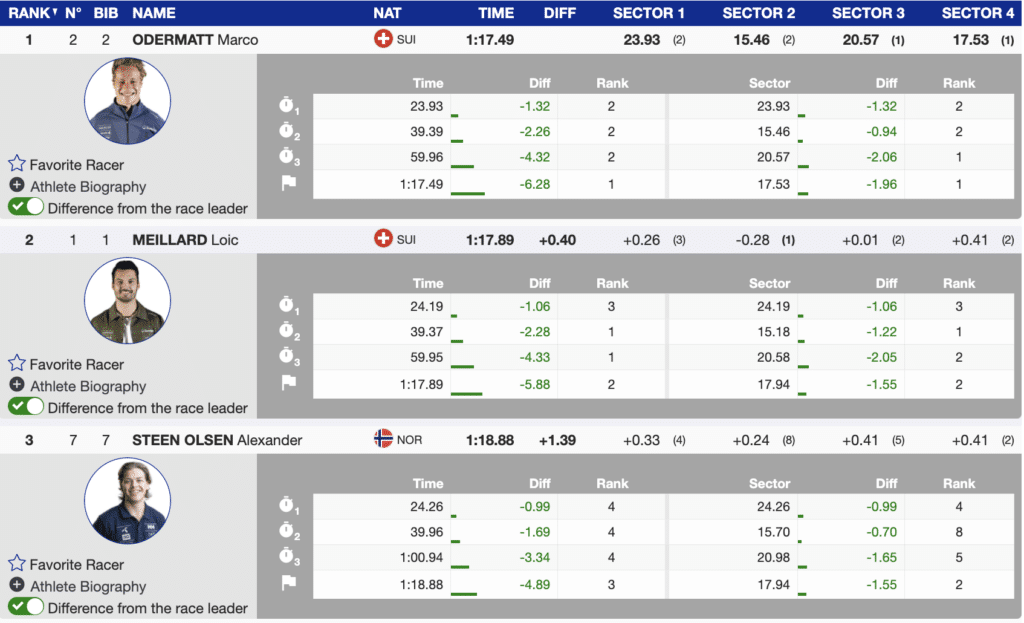This screenshot has width=1024, height=623.
Task: Switch off Steen Olsen's race leader difference
Action: point(26,608)
